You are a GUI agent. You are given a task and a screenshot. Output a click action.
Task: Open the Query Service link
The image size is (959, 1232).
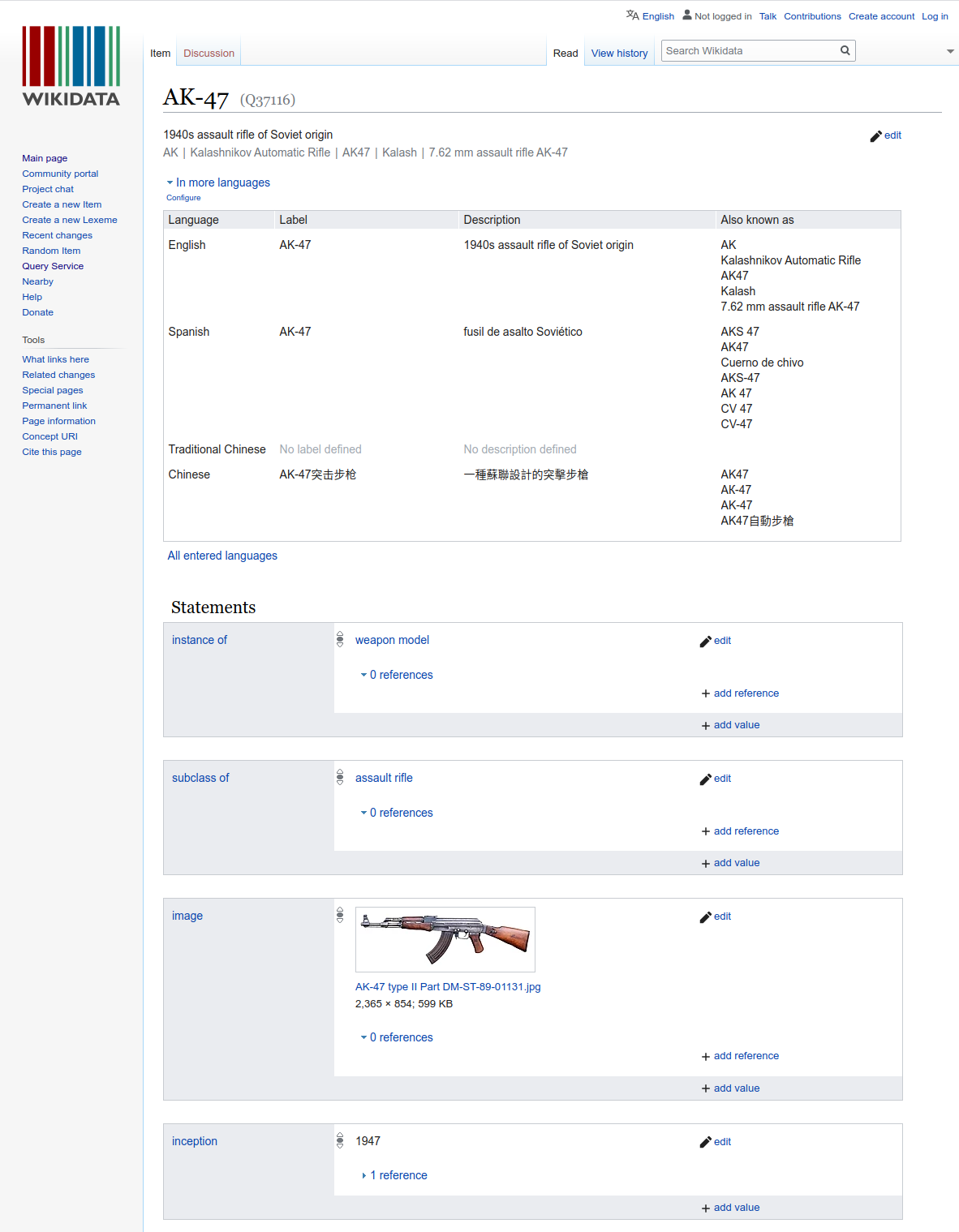53,266
